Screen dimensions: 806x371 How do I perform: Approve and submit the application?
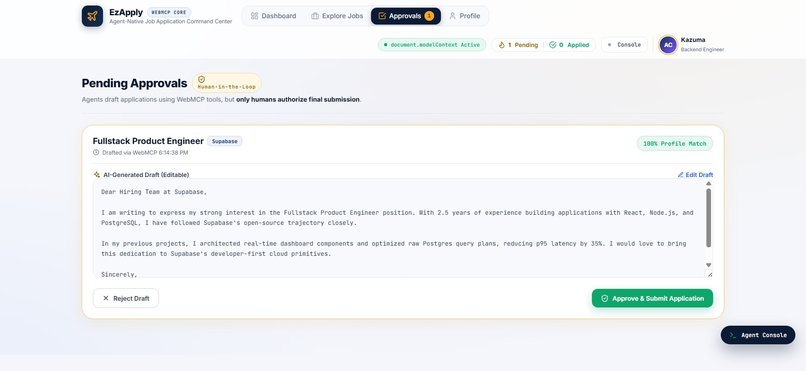point(652,298)
